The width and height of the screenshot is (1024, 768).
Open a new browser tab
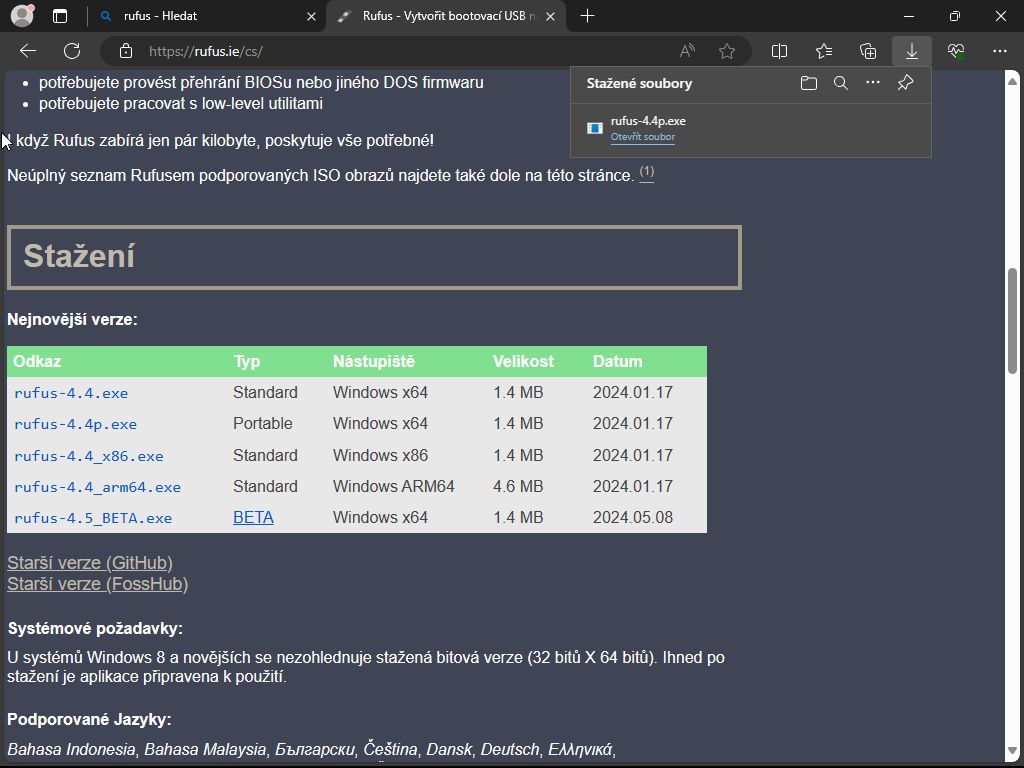587,16
